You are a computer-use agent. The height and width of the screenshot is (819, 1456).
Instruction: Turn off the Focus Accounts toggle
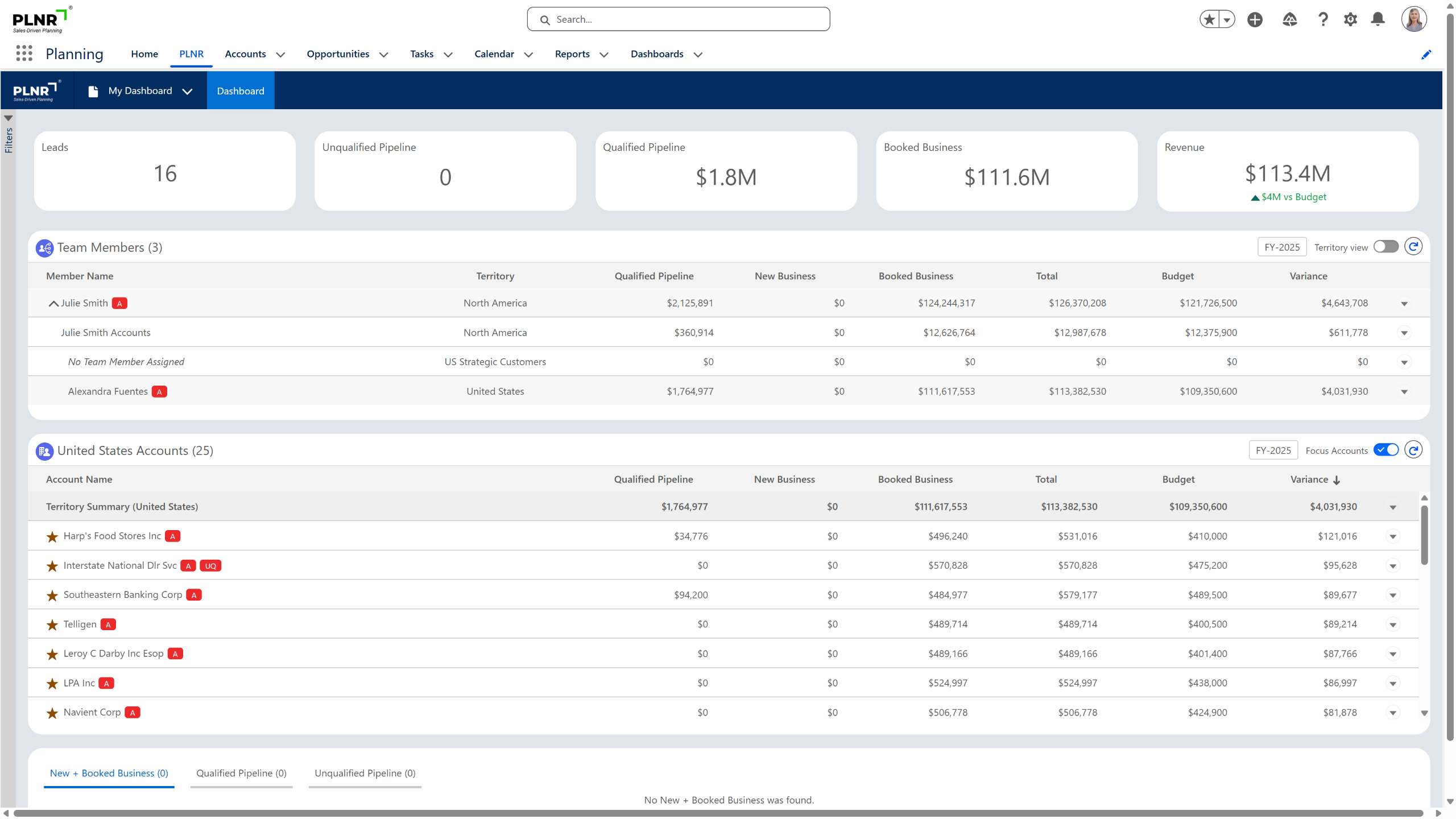coord(1385,450)
